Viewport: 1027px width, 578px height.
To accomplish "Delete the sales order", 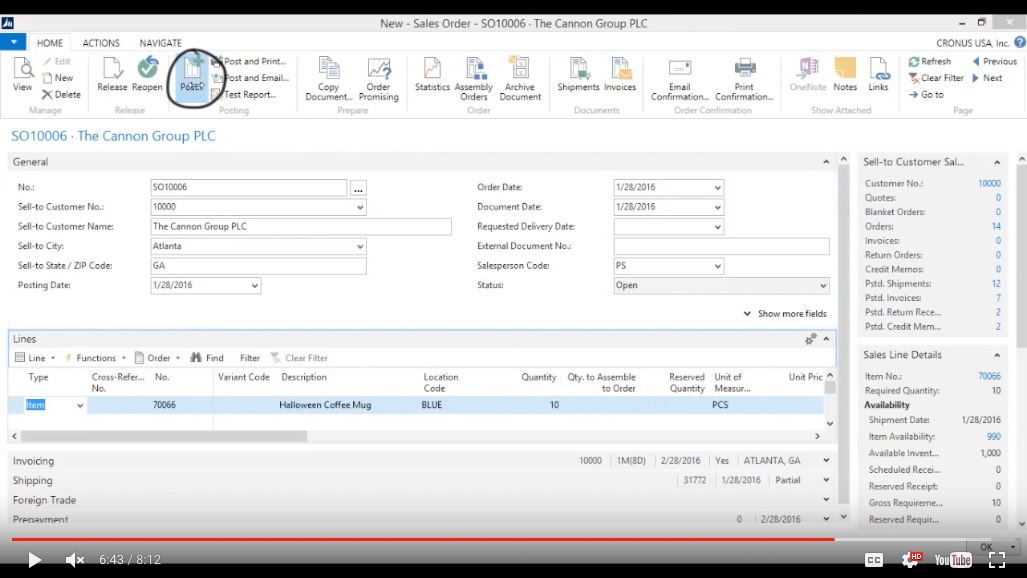I will tap(62, 94).
